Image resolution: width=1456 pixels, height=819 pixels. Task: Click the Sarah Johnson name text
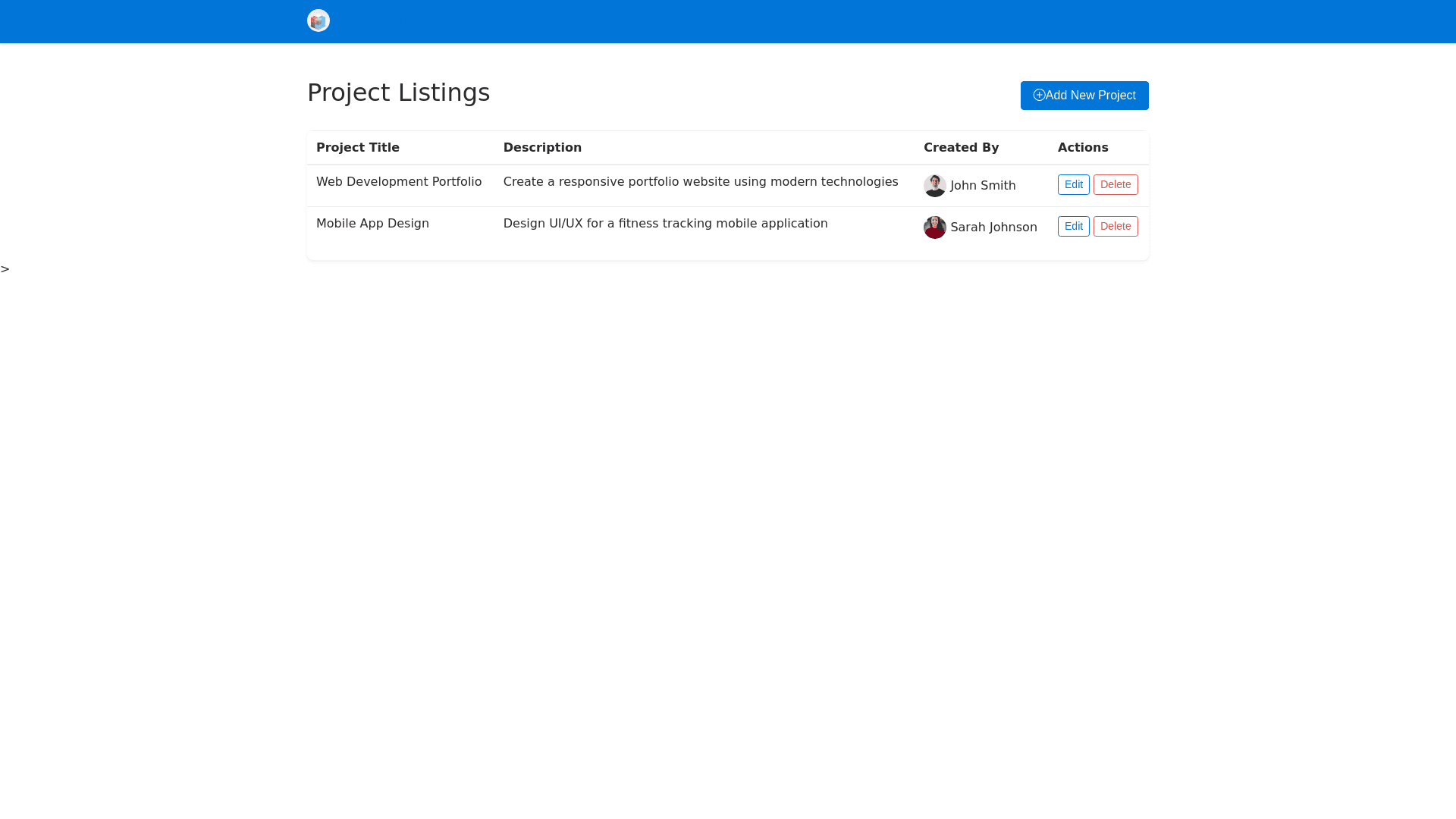tap(993, 227)
